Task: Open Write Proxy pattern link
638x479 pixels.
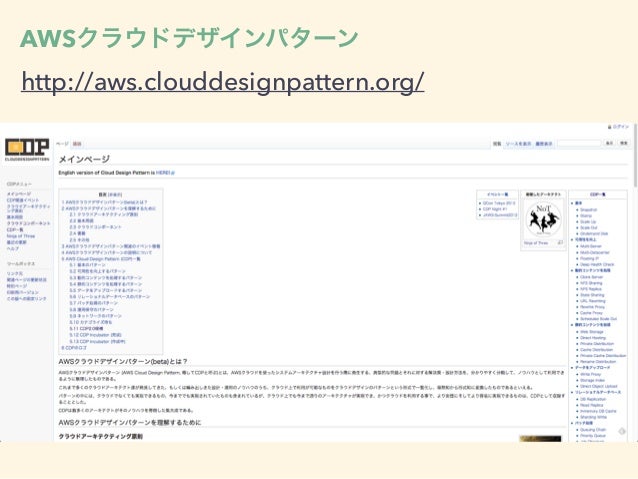Action: 591,374
